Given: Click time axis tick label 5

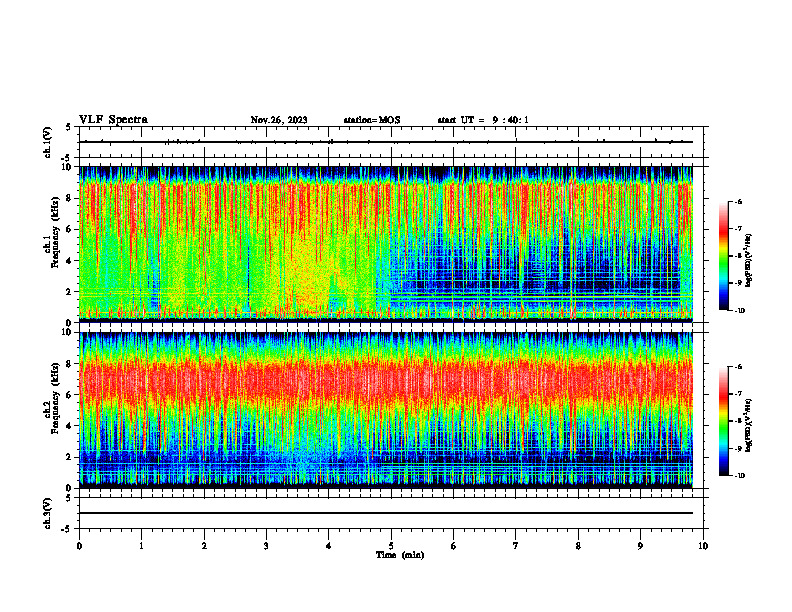Looking at the screenshot, I should pyautogui.click(x=391, y=546).
